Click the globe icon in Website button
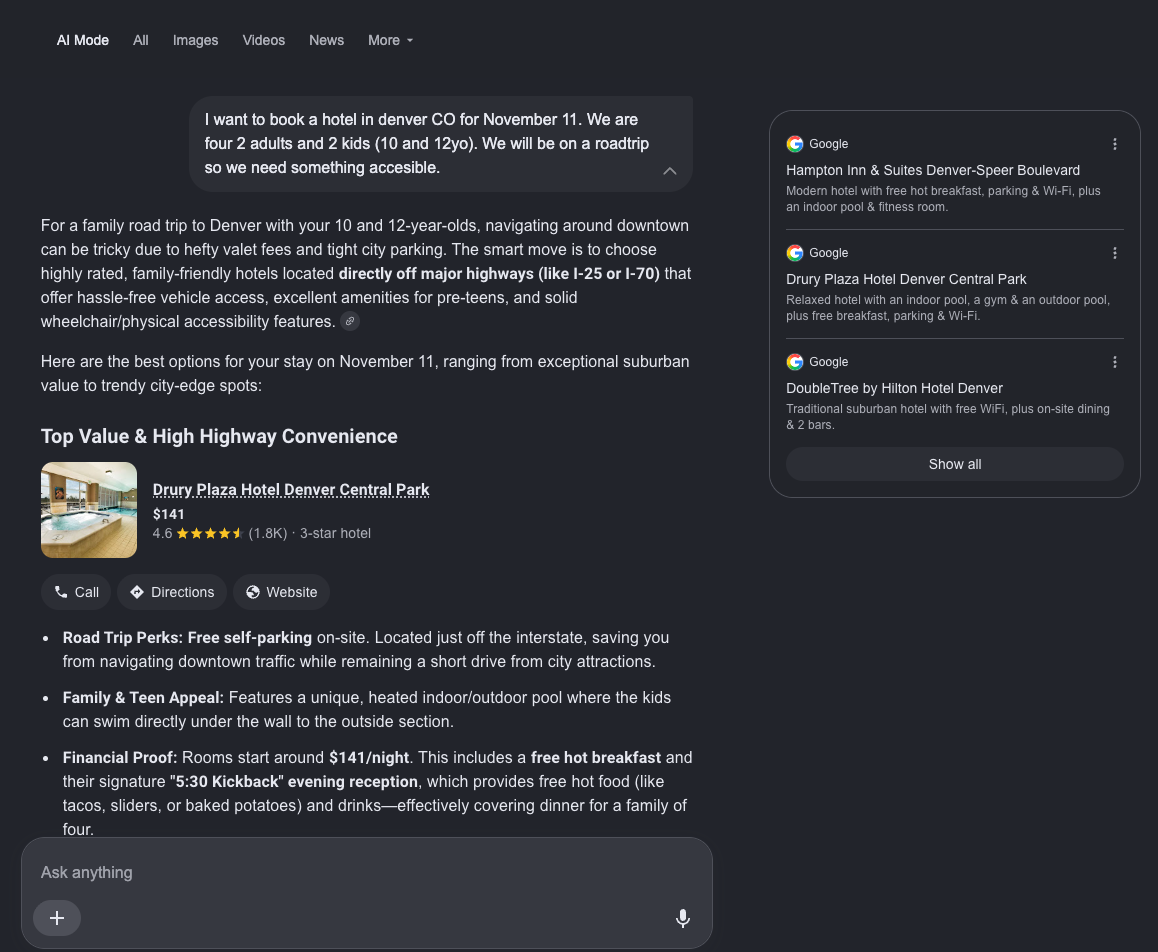Image resolution: width=1158 pixels, height=952 pixels. coord(253,592)
